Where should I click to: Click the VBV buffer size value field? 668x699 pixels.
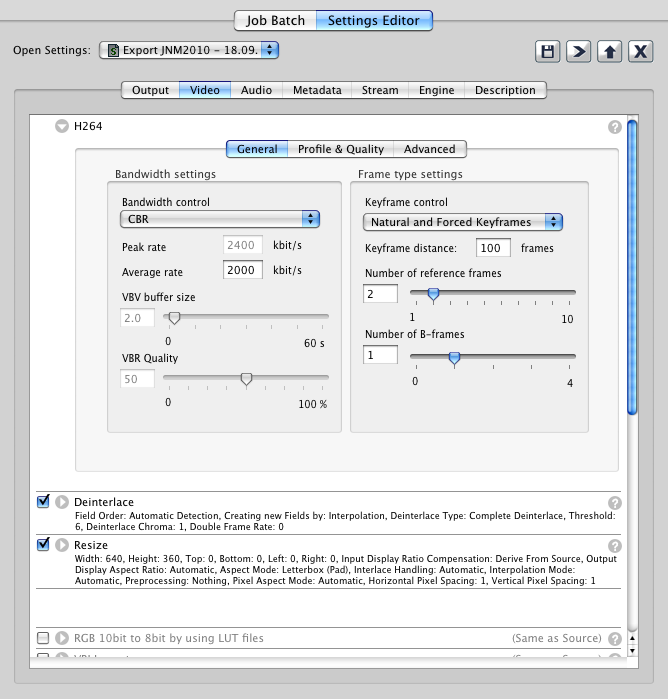pos(137,318)
